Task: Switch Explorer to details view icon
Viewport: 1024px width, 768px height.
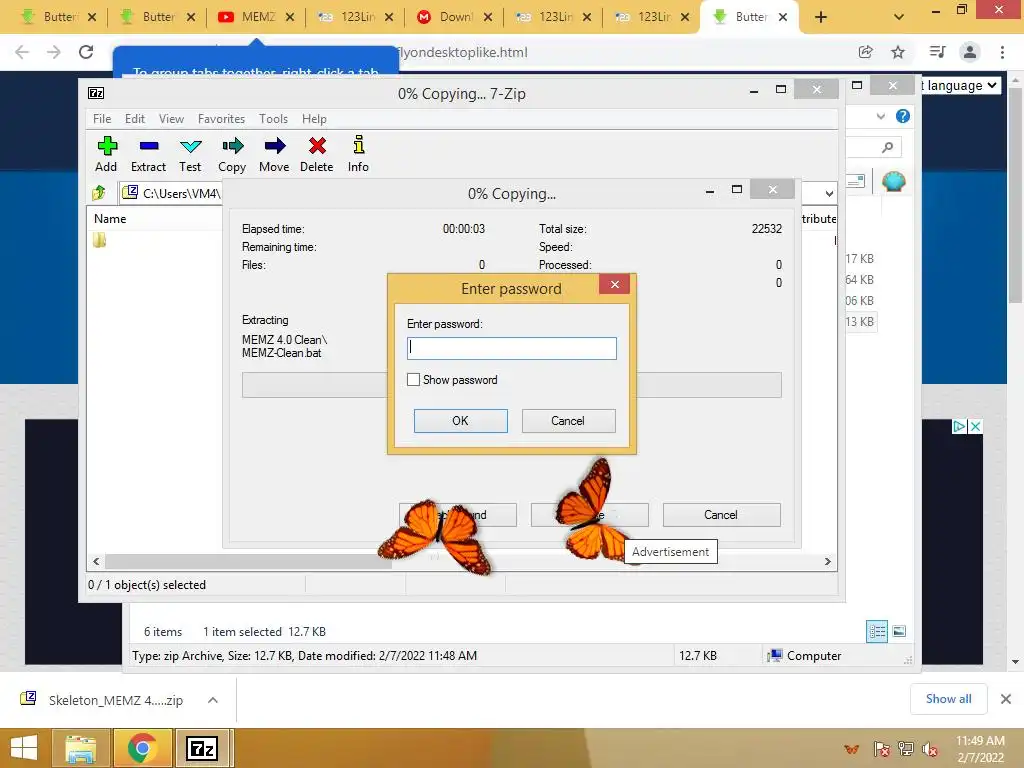Action: pyautogui.click(x=876, y=631)
